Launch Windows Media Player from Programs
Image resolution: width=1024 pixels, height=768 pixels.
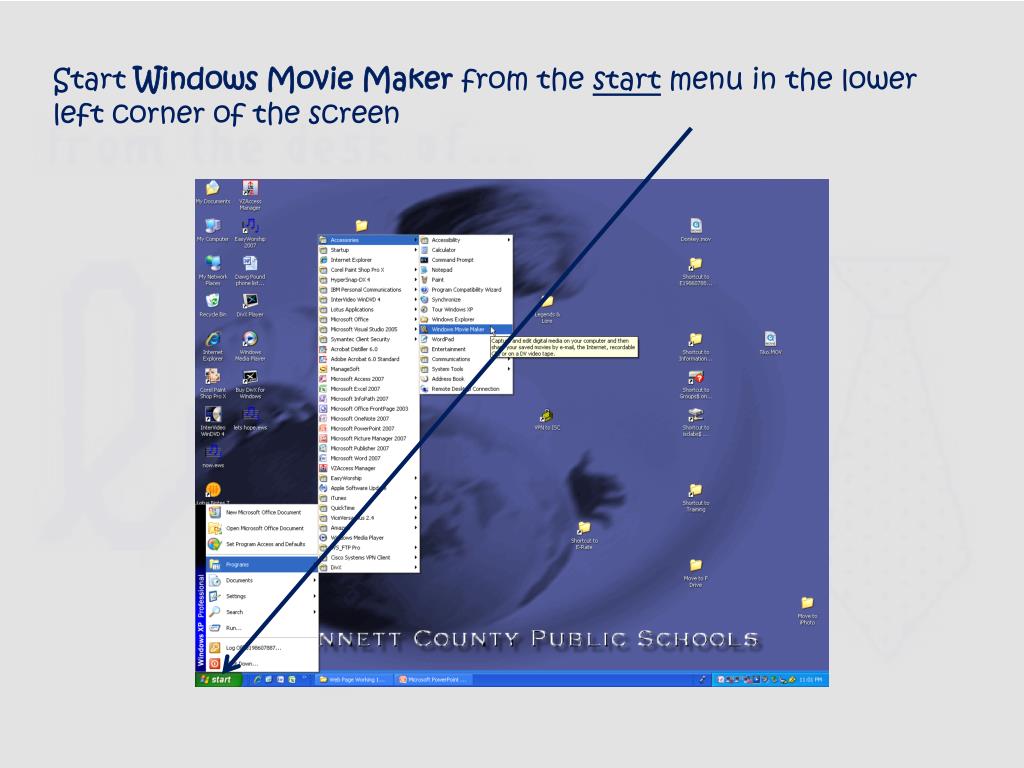[368, 537]
